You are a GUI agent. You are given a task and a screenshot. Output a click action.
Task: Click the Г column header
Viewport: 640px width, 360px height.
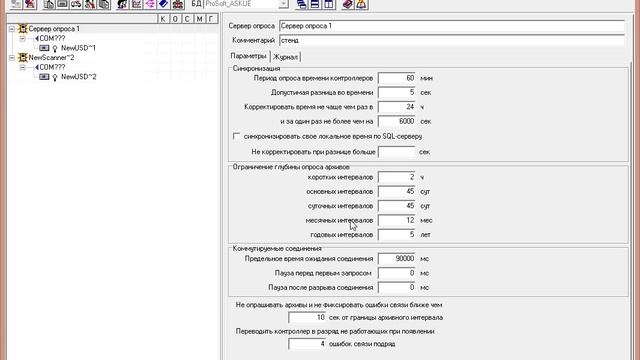(211, 19)
